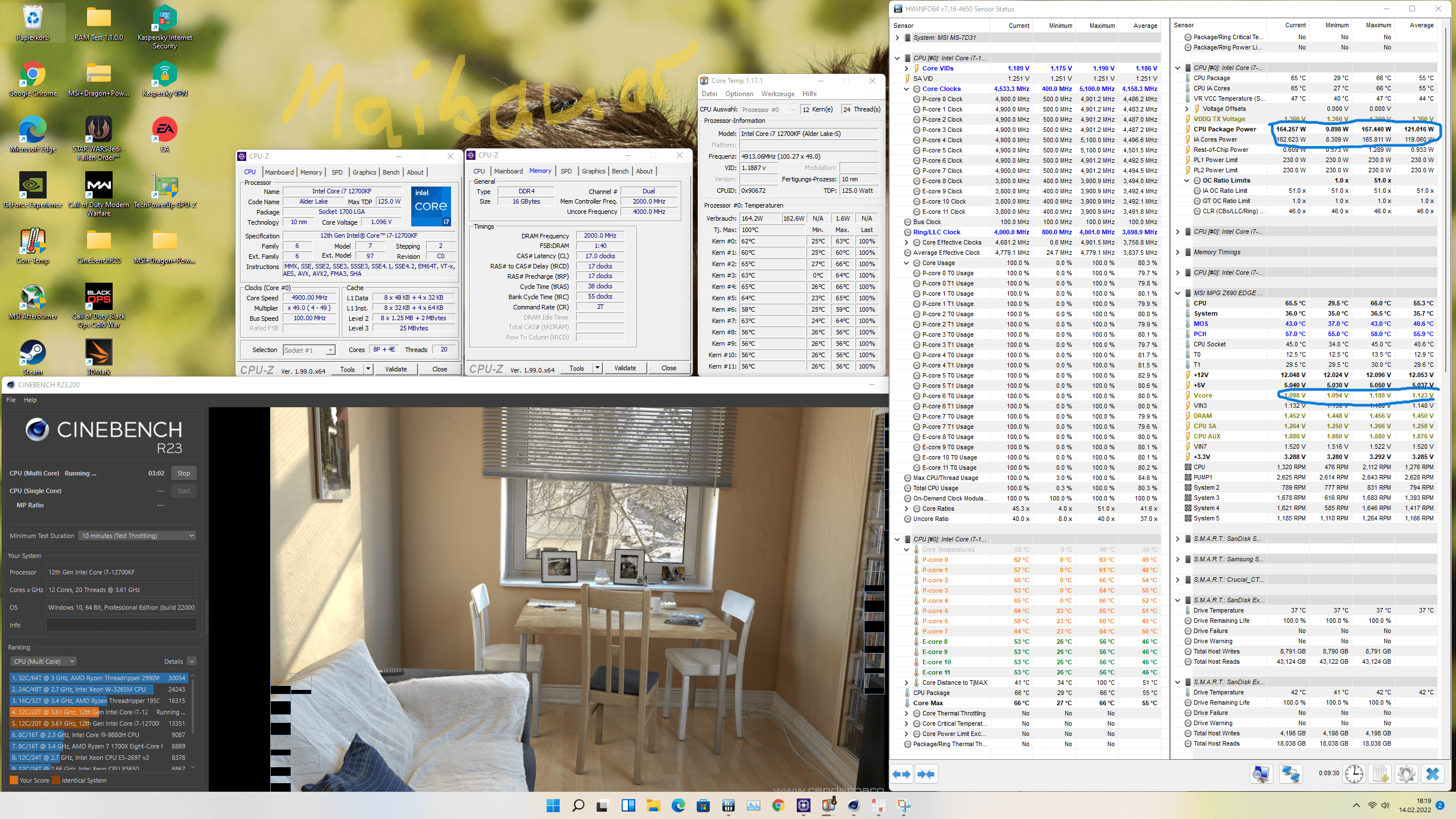This screenshot has width=1456, height=819.
Task: Open Werkzeuge menu in Core Temp
Action: pyautogui.click(x=777, y=94)
